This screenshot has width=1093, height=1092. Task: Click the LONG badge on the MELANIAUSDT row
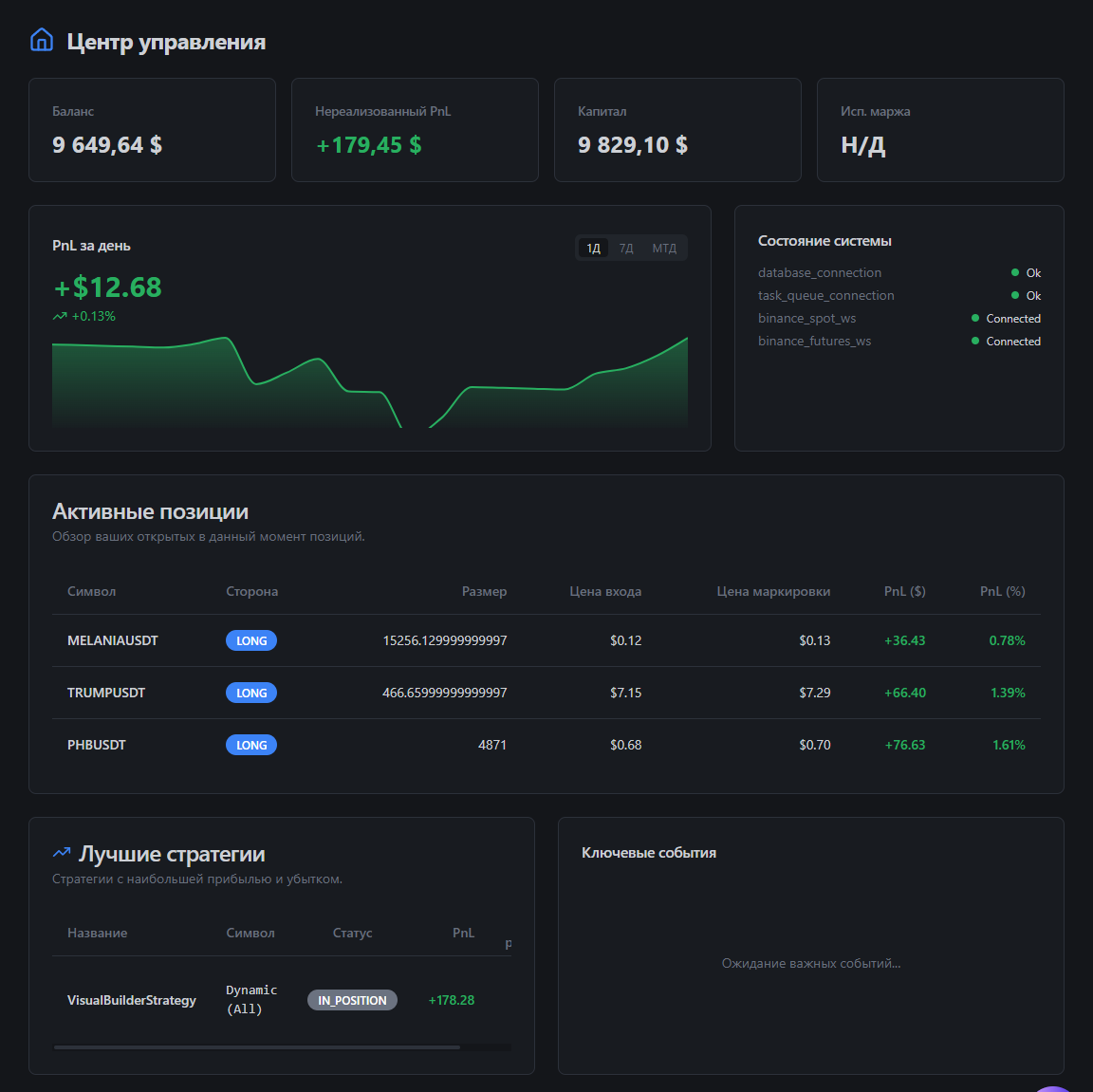pyautogui.click(x=250, y=640)
